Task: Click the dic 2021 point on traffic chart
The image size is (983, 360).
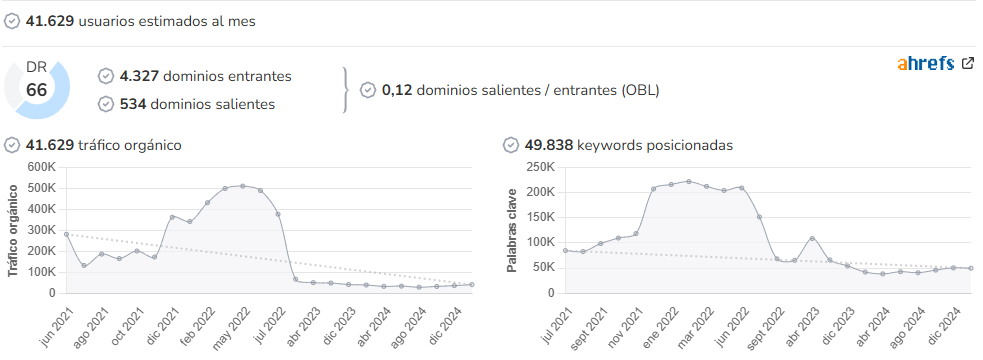Action: click(x=172, y=217)
